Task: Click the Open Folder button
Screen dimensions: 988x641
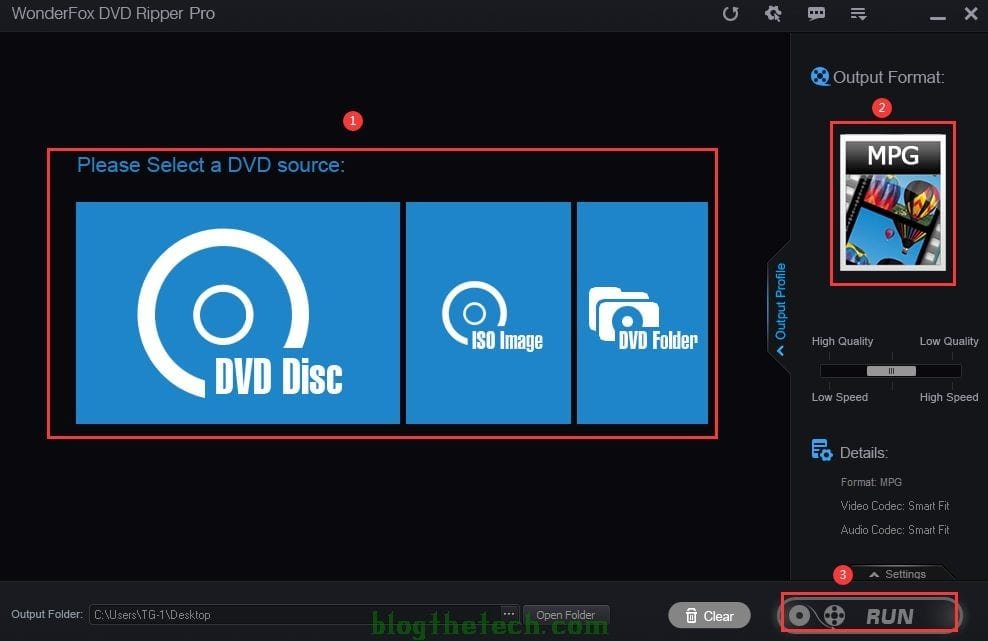Action: pyautogui.click(x=566, y=615)
